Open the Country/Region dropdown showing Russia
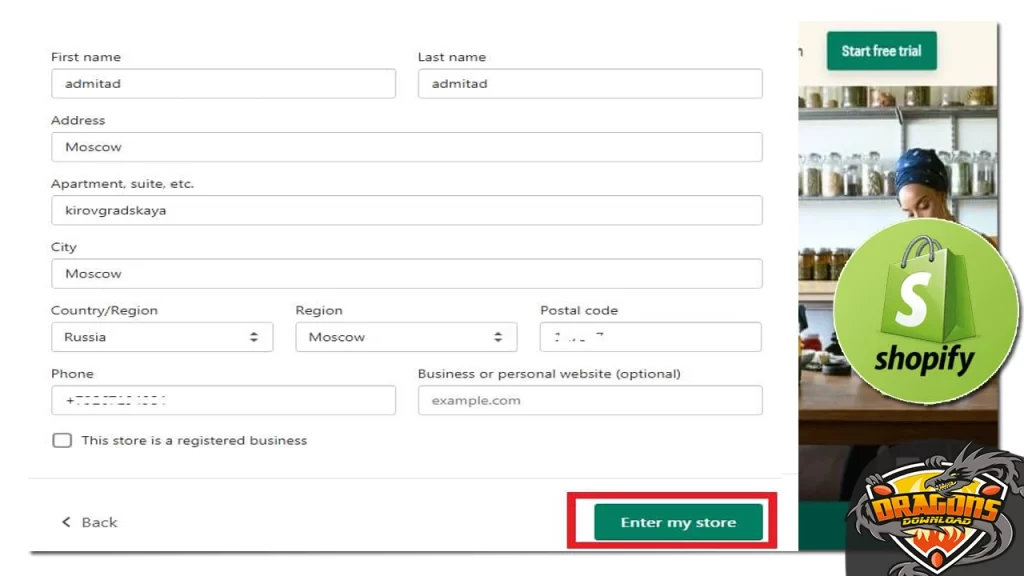This screenshot has height=576, width=1024. click(x=160, y=337)
